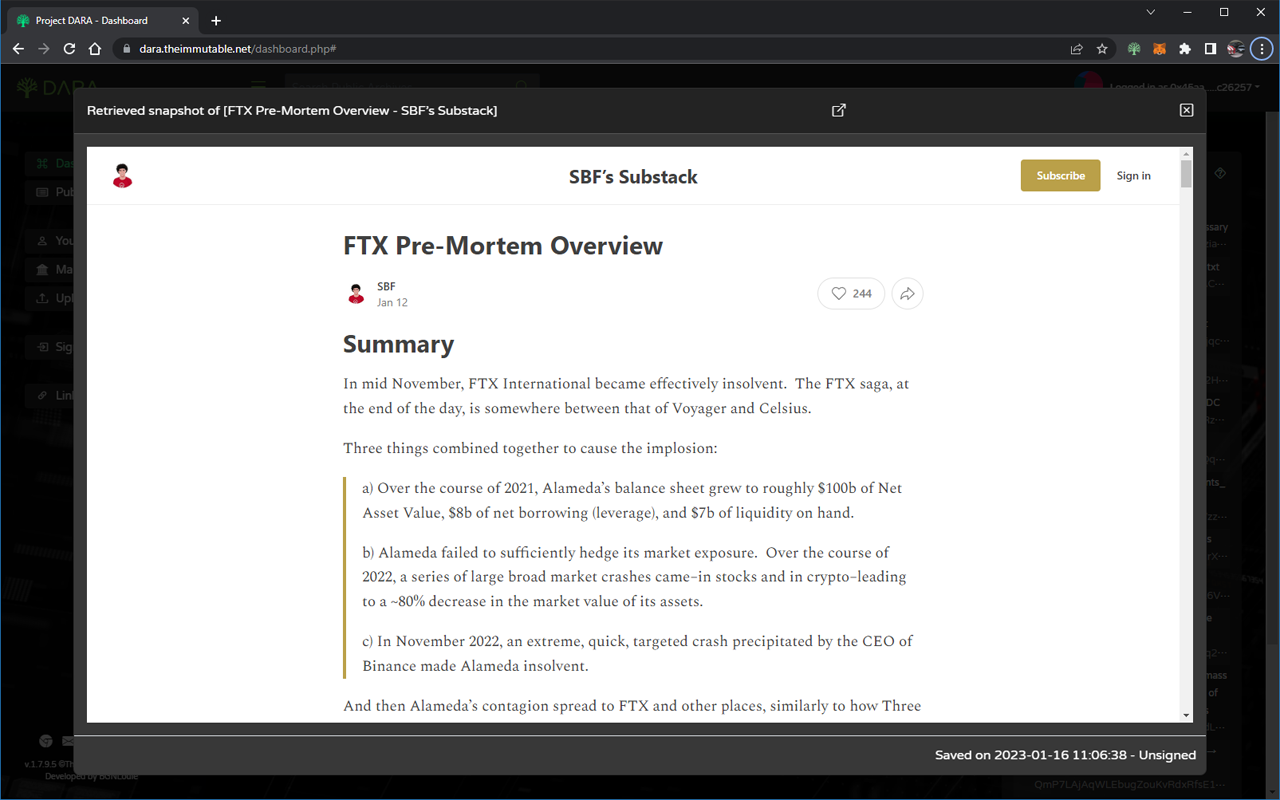
Task: Open the SBF's Substack title
Action: [633, 177]
